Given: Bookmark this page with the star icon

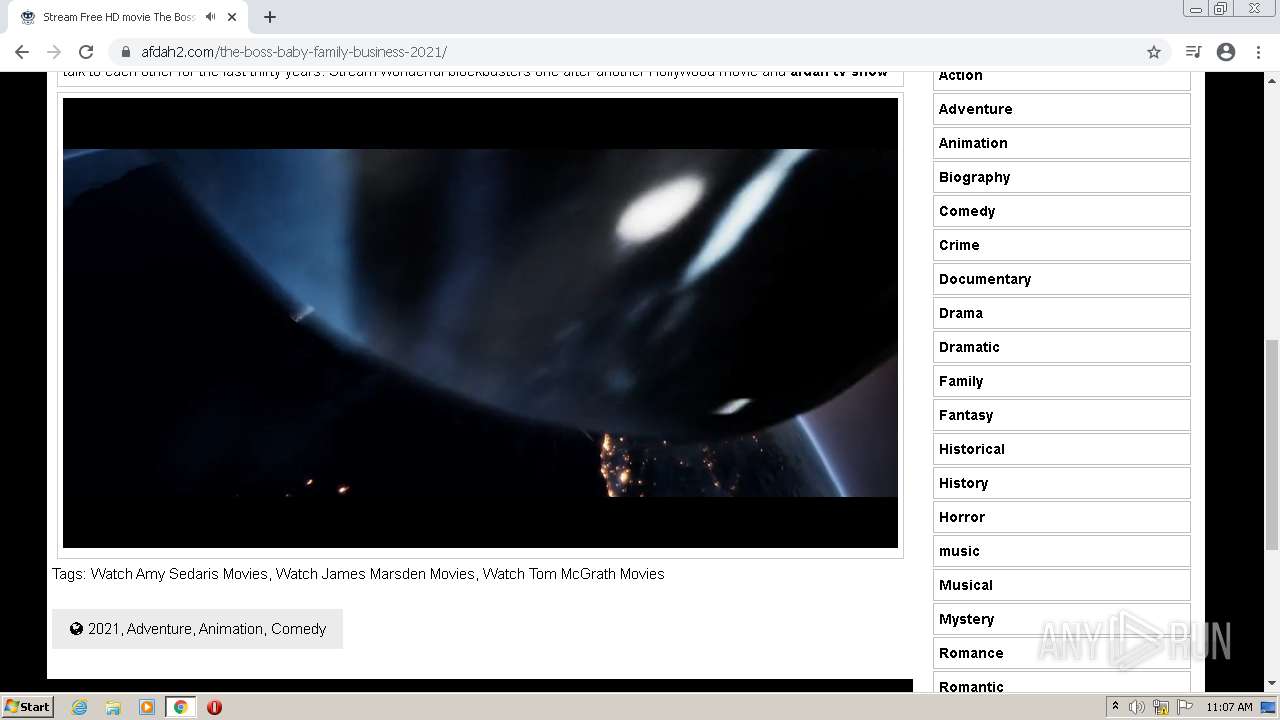Looking at the screenshot, I should (1154, 52).
